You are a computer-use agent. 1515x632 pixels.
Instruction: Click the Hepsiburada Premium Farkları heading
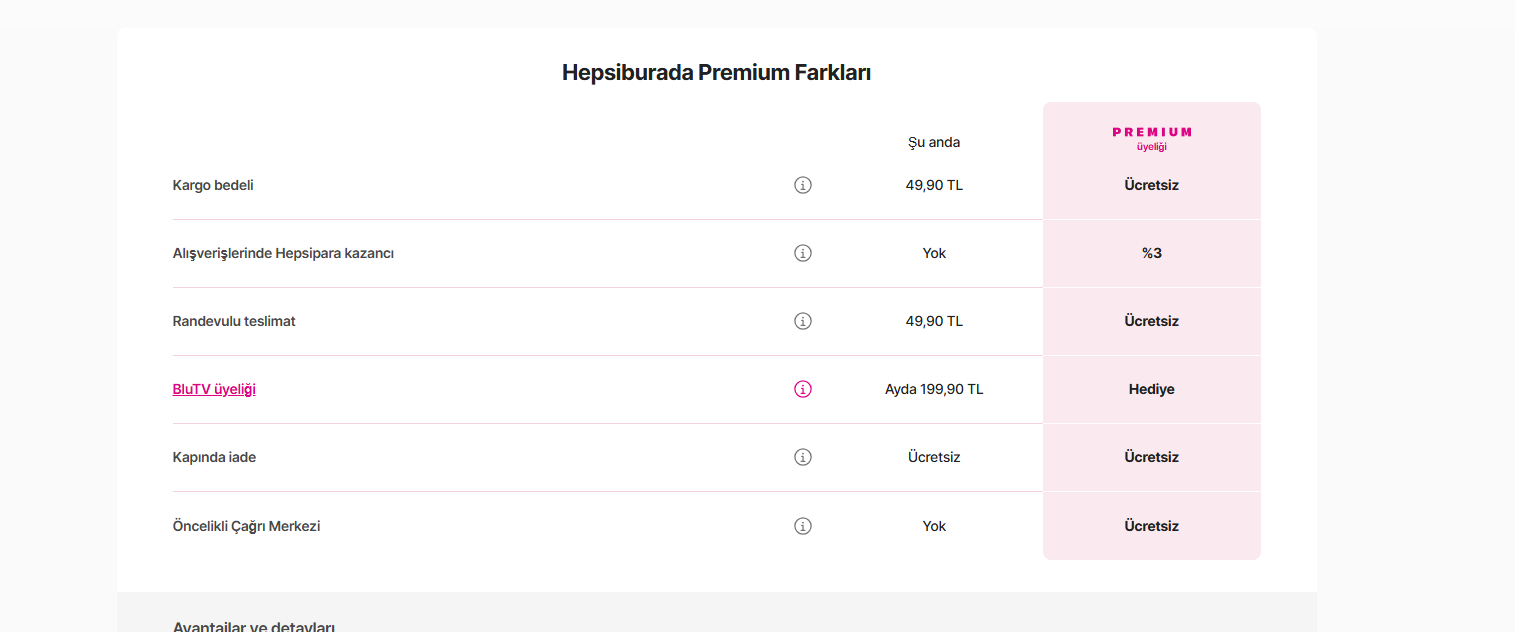click(716, 73)
